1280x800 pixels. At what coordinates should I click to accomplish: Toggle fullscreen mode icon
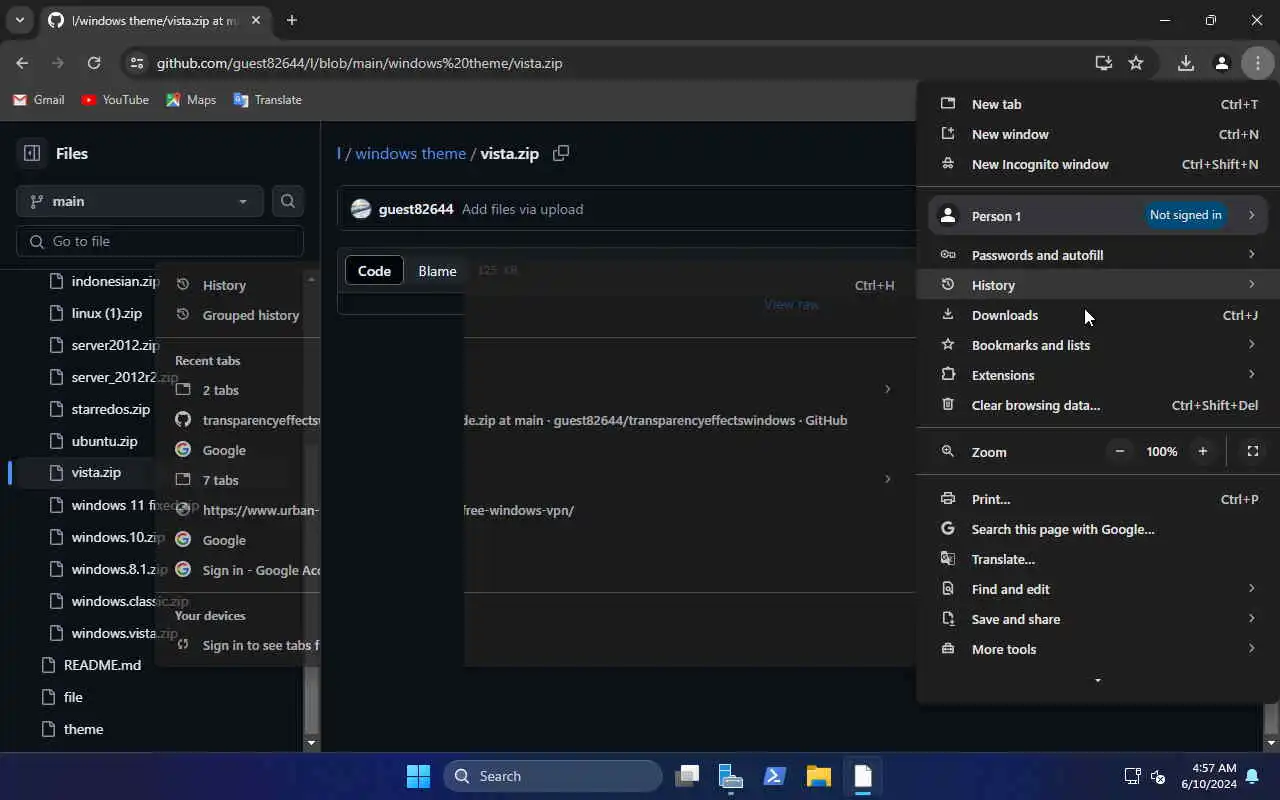point(1252,452)
